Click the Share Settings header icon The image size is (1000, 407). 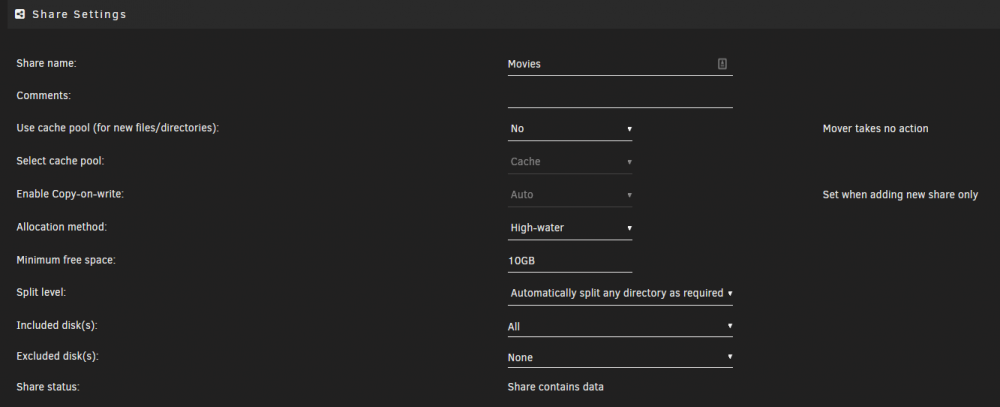click(x=20, y=14)
